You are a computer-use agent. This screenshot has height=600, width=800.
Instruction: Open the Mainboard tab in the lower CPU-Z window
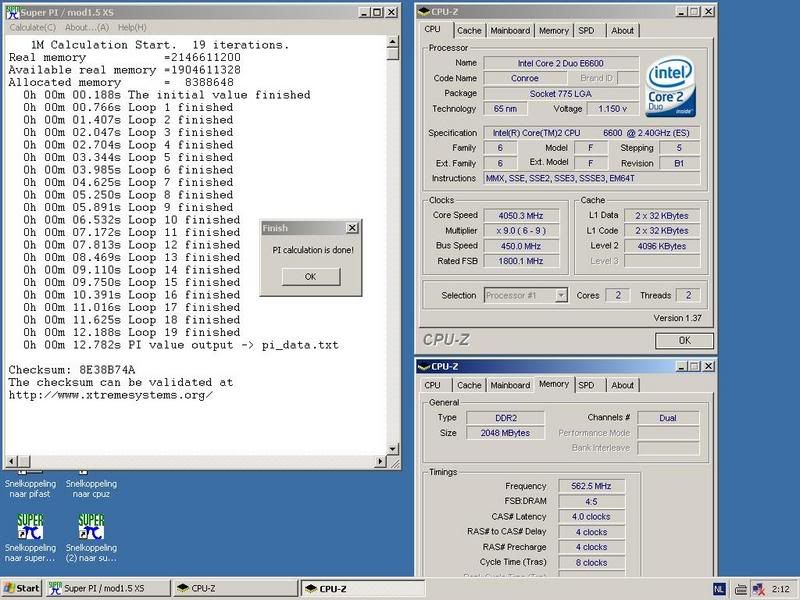click(x=510, y=385)
